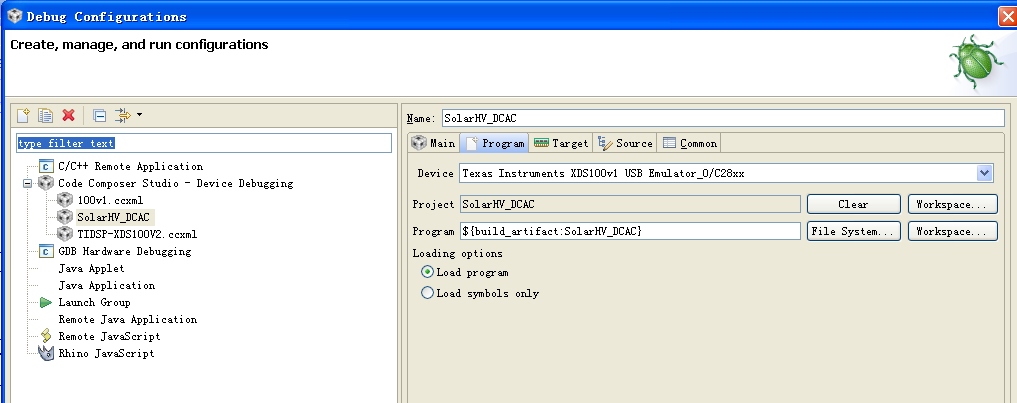Select Java Application entry
The height and width of the screenshot is (403, 1017).
106,286
